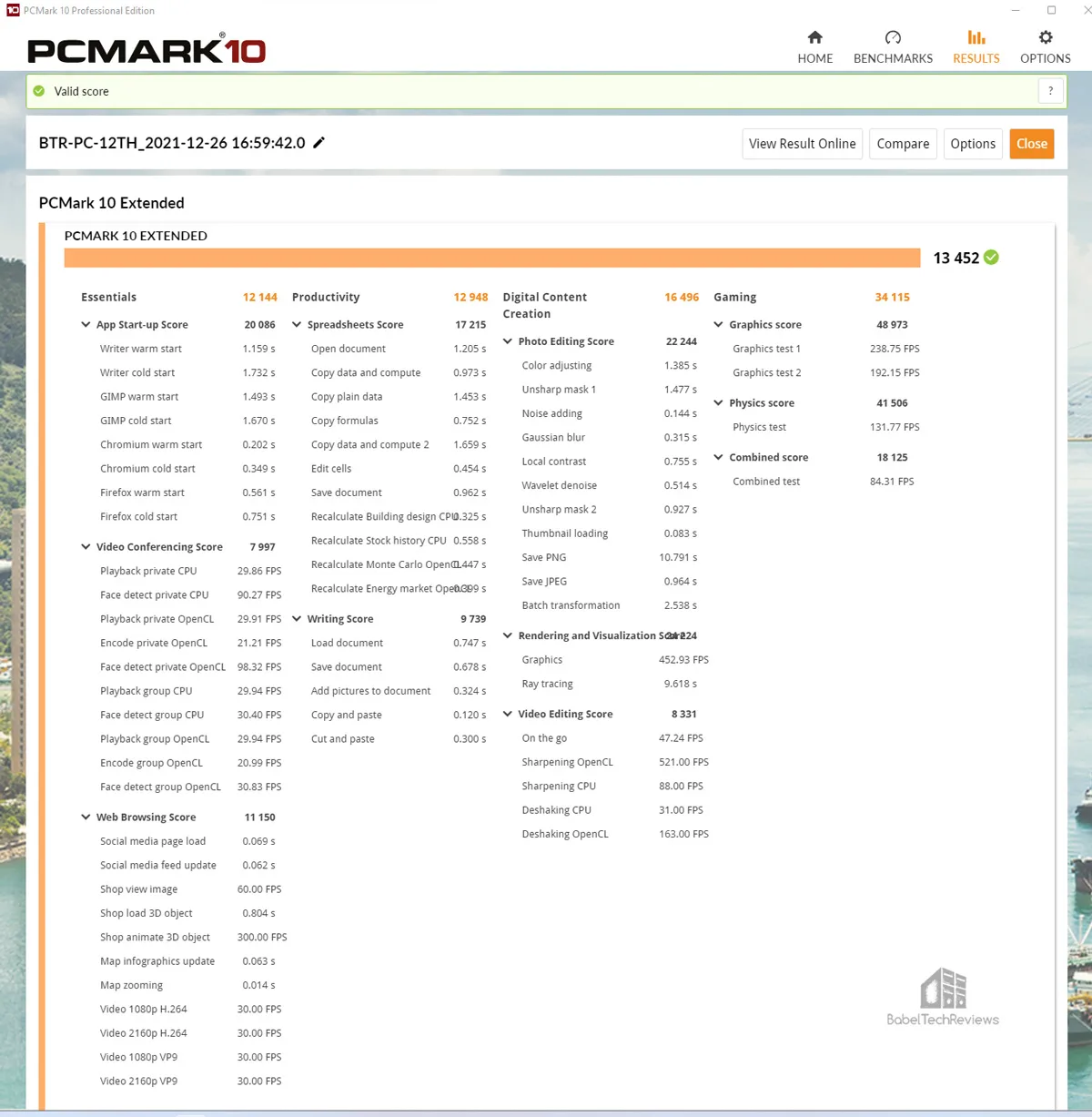
Task: Click Shop animate 3D object row
Action: point(193,938)
